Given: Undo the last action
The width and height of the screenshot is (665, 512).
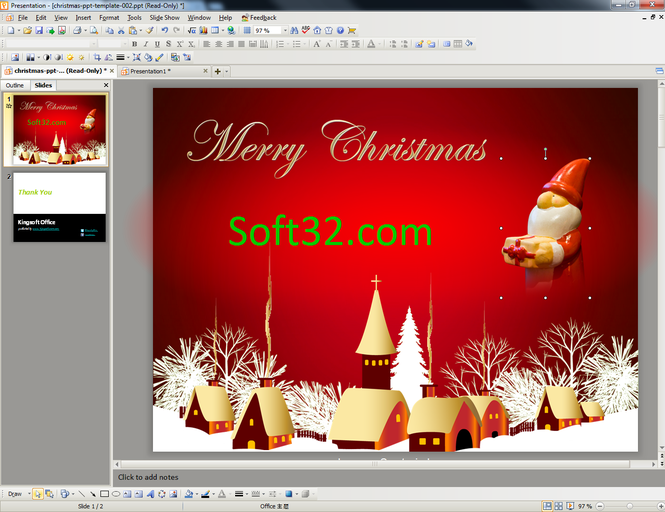Looking at the screenshot, I should point(165,31).
